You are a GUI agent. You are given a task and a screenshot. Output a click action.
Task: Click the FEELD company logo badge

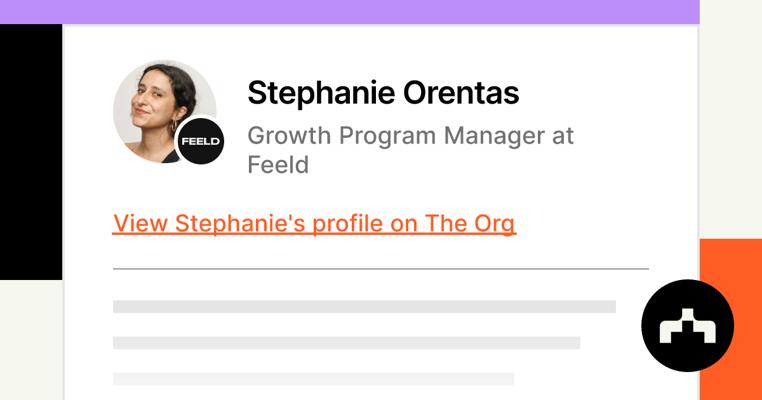200,142
